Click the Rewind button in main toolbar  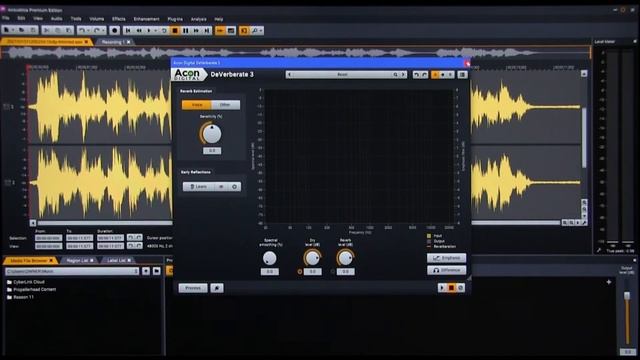[139, 31]
